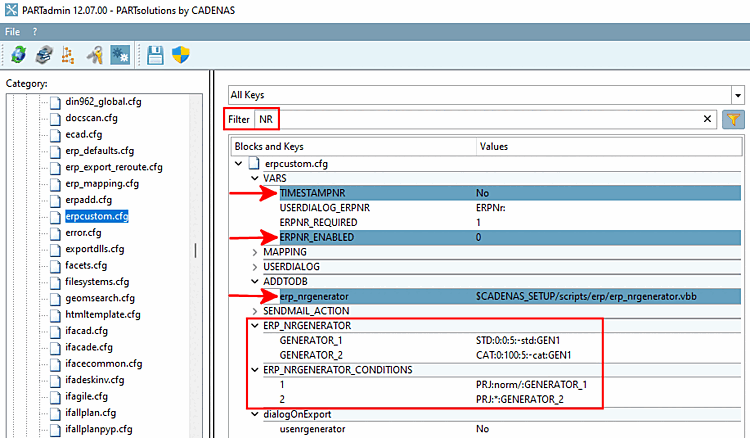Click the category list vertical scrollbar
The height and width of the screenshot is (438, 750).
click(196, 250)
